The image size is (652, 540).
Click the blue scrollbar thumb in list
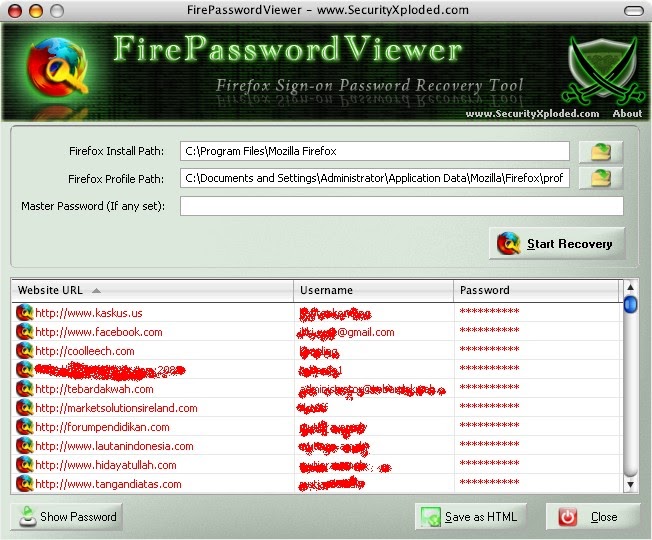631,304
